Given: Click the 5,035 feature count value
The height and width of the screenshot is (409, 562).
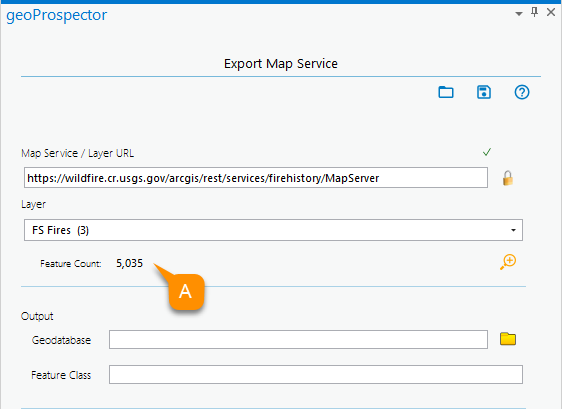Looking at the screenshot, I should click(x=129, y=263).
